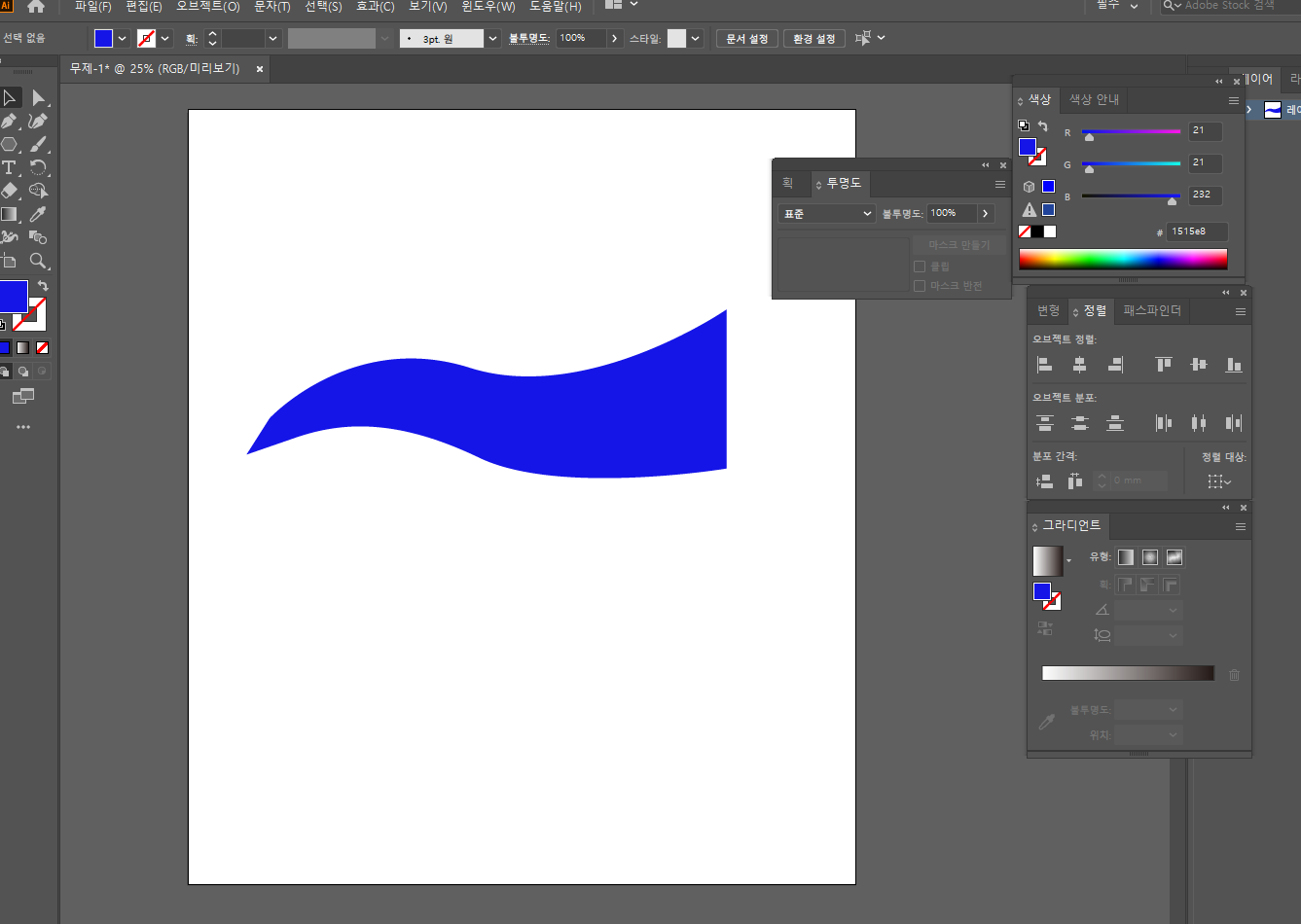Check the 마스크 반전 checkbox
1301x924 pixels.
920,286
